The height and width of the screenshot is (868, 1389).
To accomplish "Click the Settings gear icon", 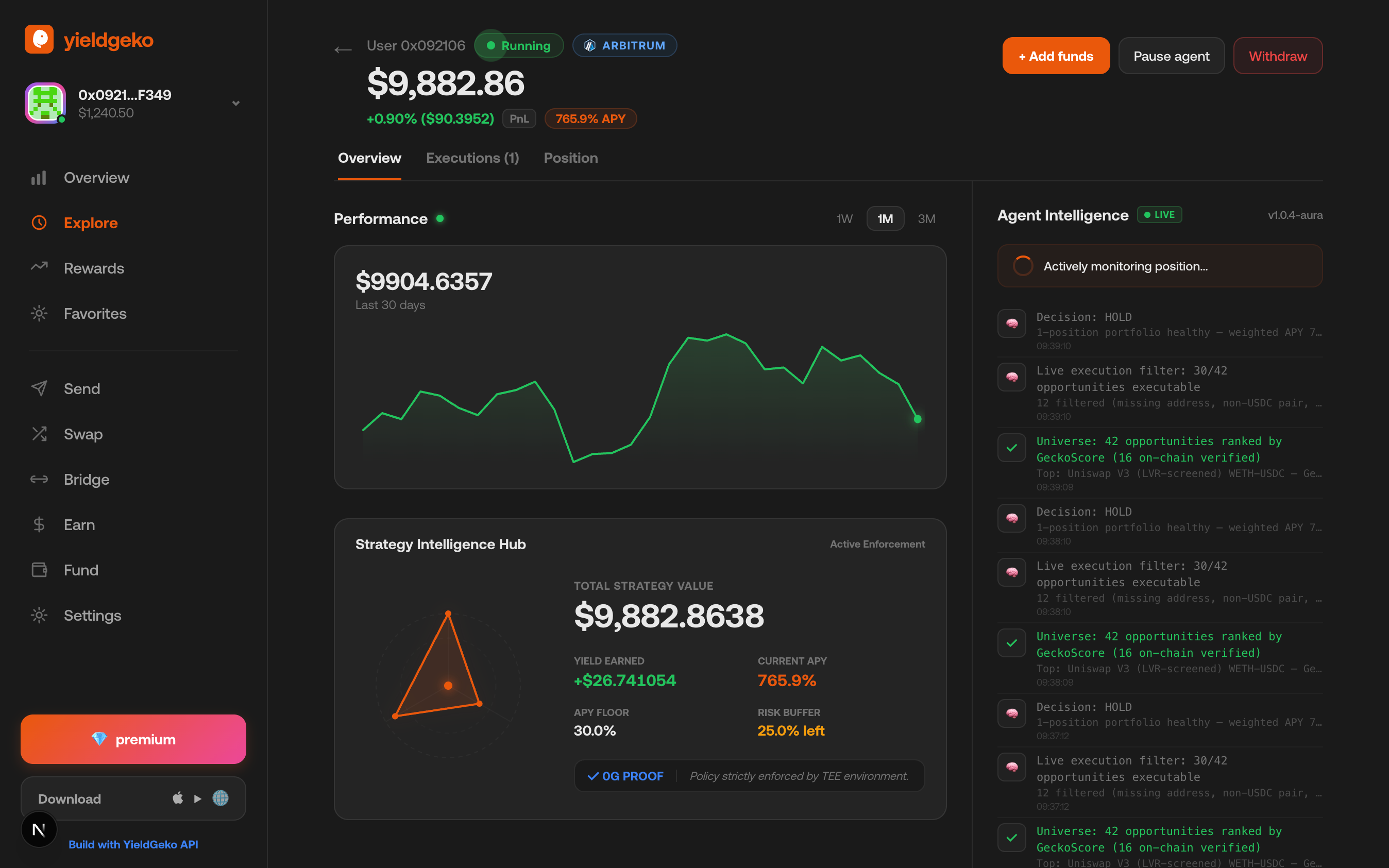I will [x=39, y=616].
